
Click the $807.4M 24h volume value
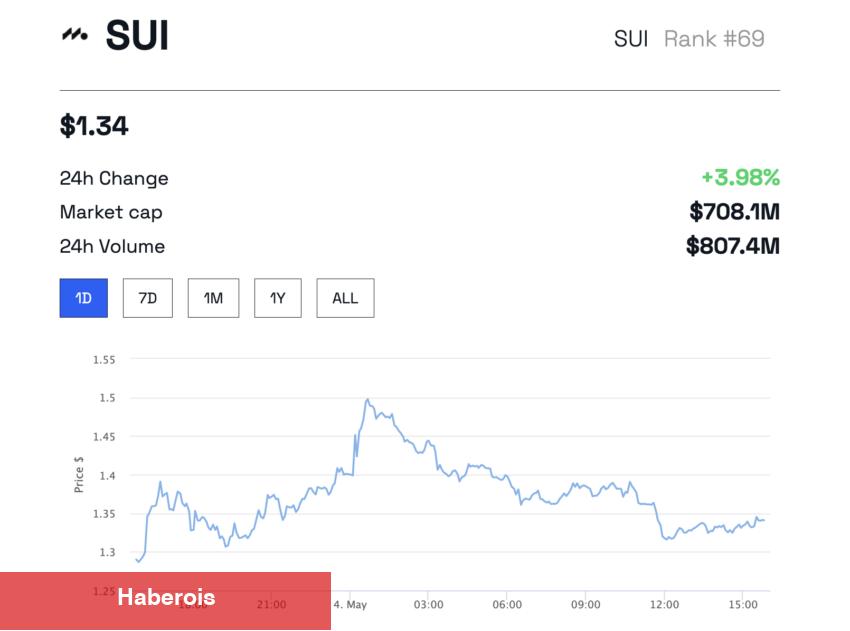(x=732, y=246)
